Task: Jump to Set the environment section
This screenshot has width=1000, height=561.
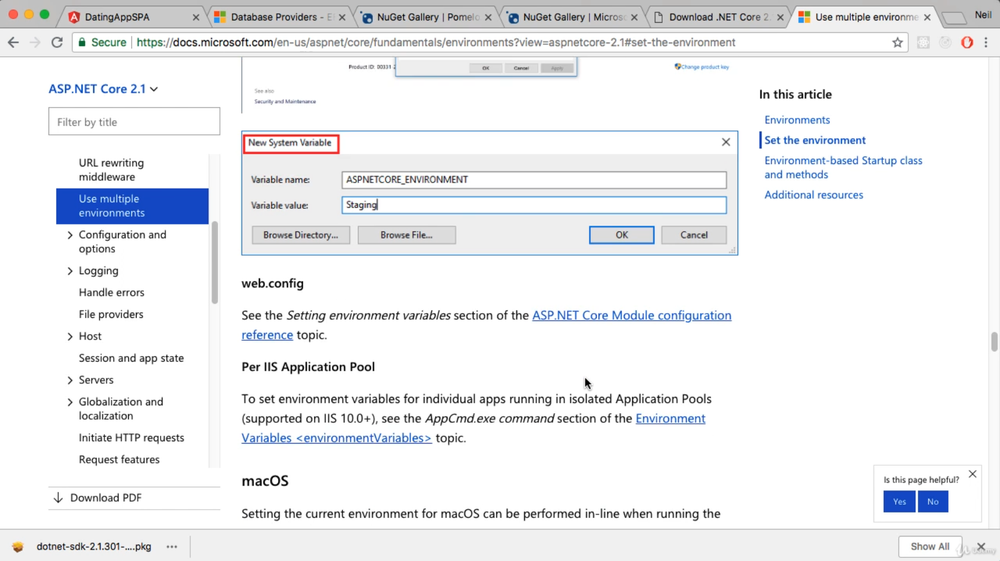Action: coord(814,140)
